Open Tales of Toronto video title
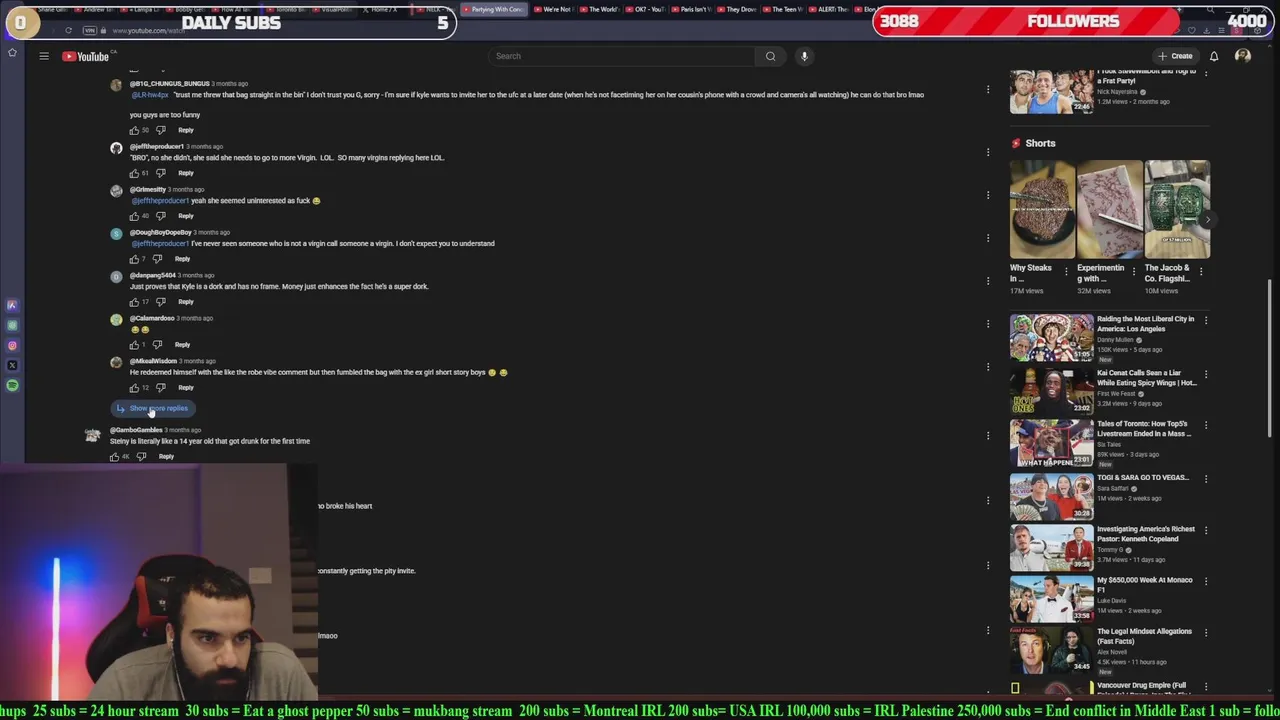 pos(1144,429)
